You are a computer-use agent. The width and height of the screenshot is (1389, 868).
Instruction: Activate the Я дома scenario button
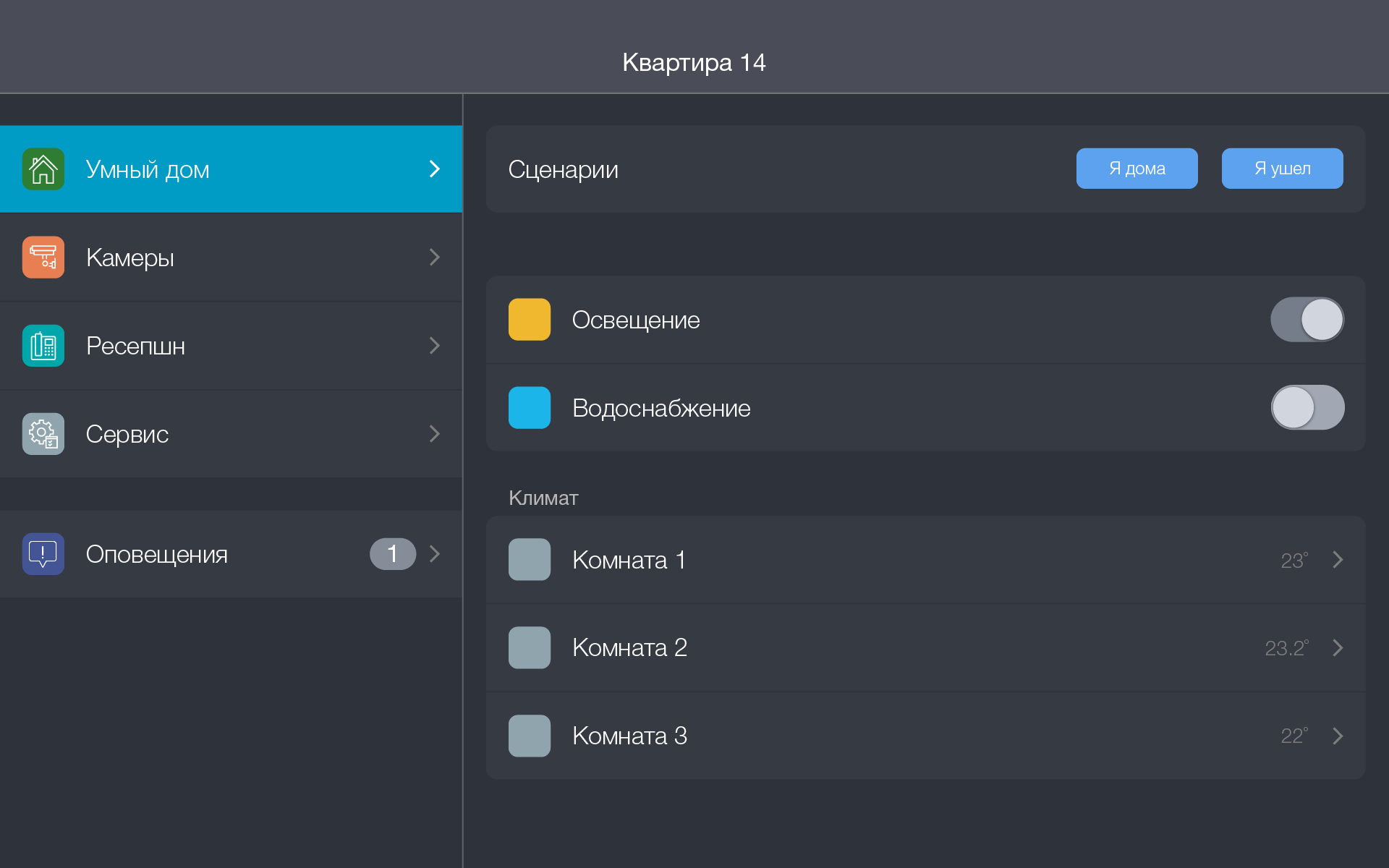coord(1137,169)
